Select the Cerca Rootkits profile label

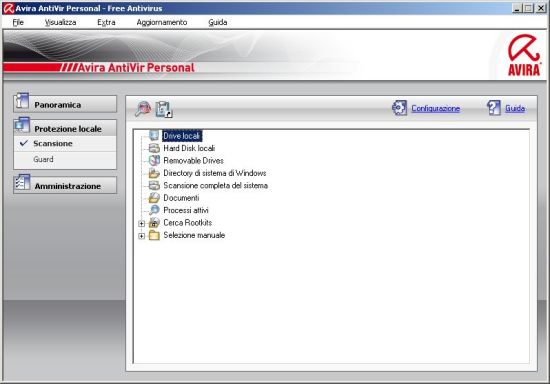click(187, 223)
